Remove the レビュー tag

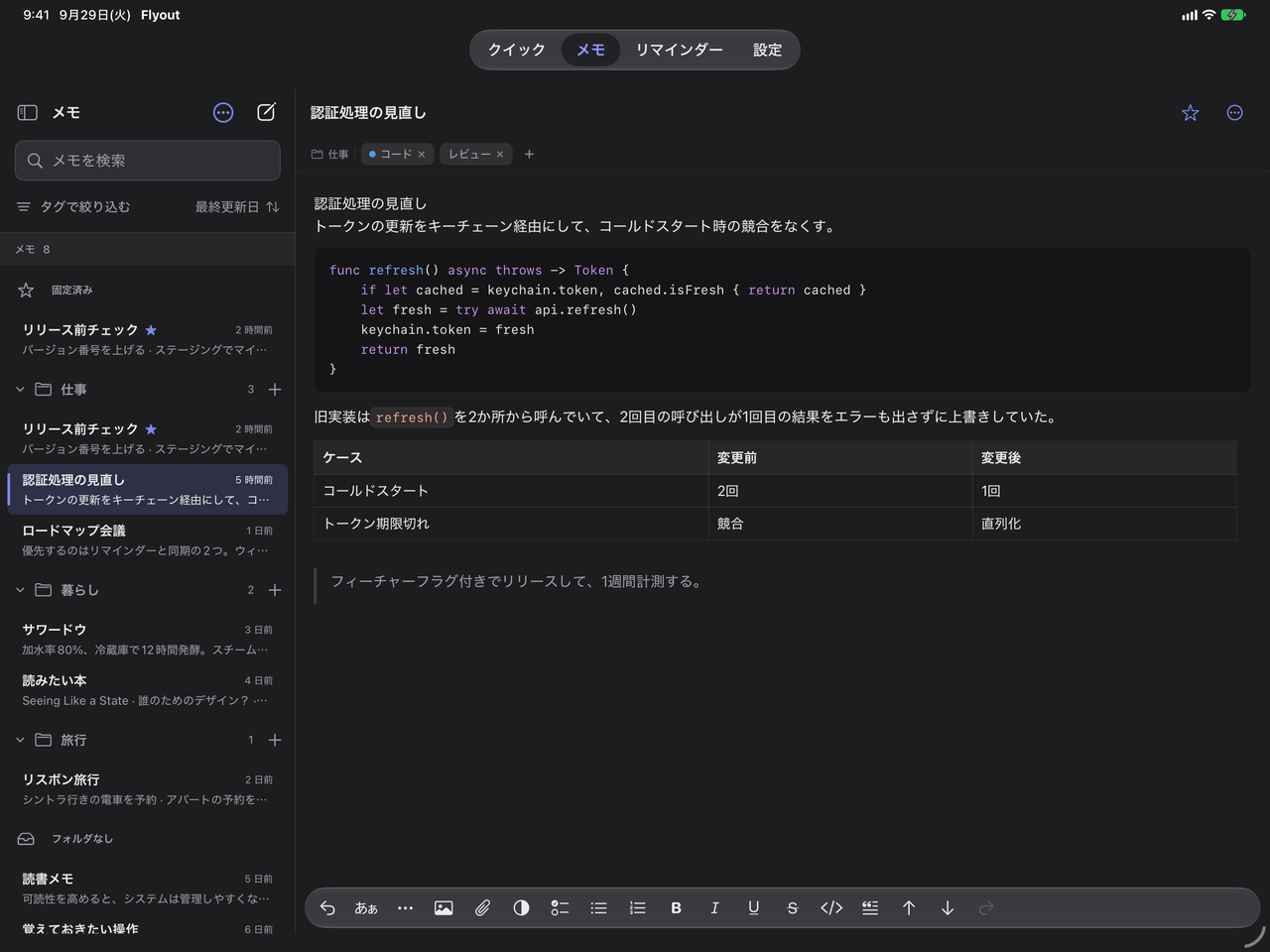(x=500, y=155)
